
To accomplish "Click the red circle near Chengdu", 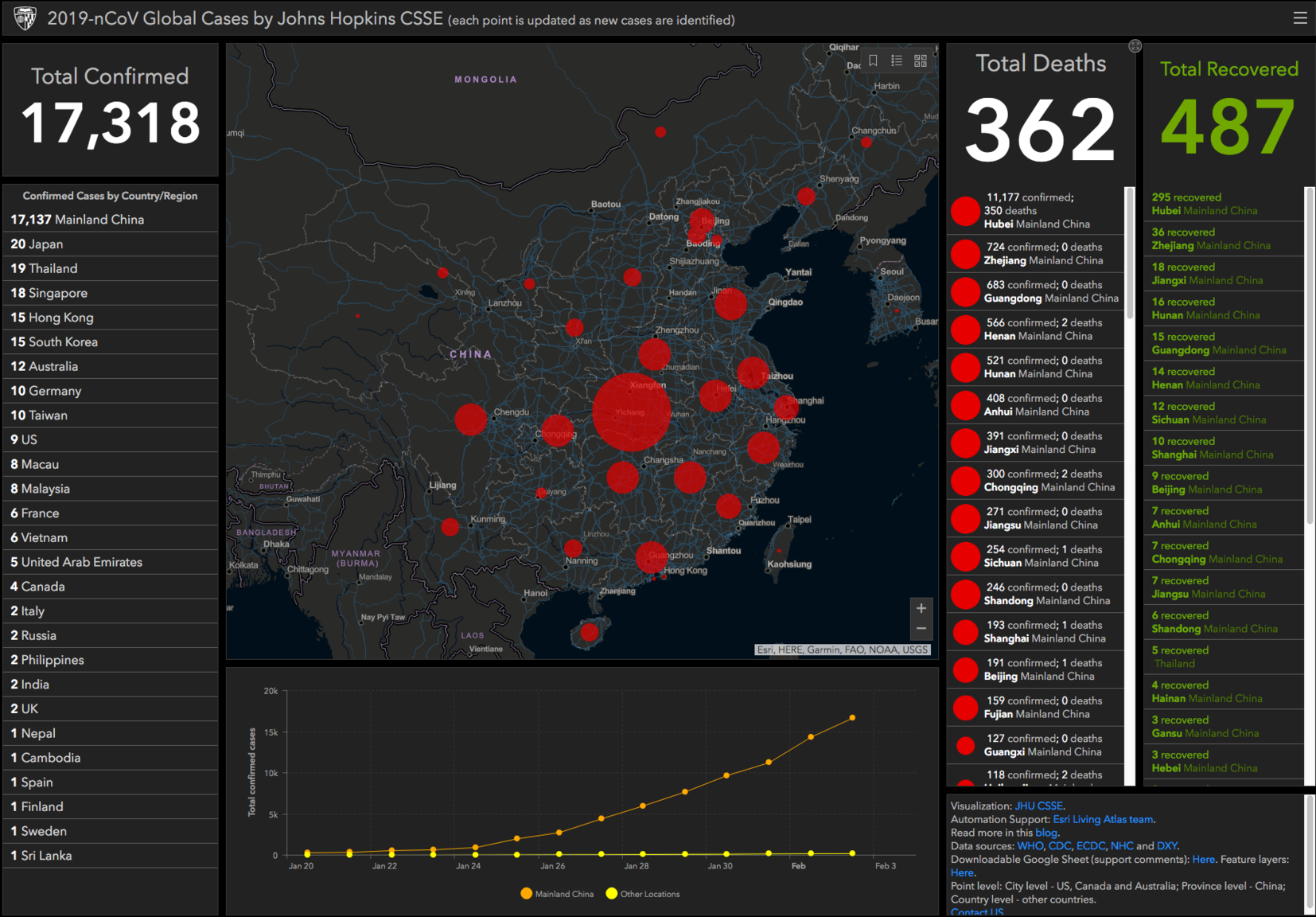I will pos(471,419).
